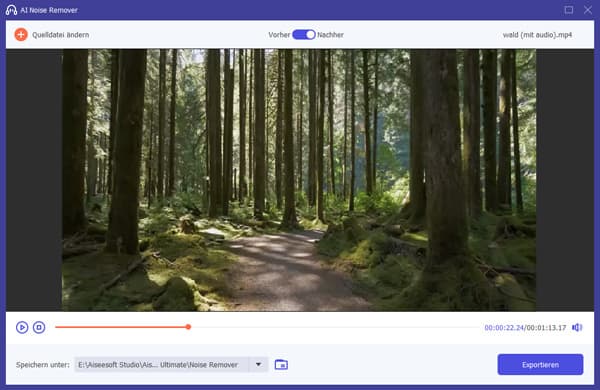The height and width of the screenshot is (390, 600).
Task: Maximize the AI Noise Remover window
Action: [x=569, y=10]
